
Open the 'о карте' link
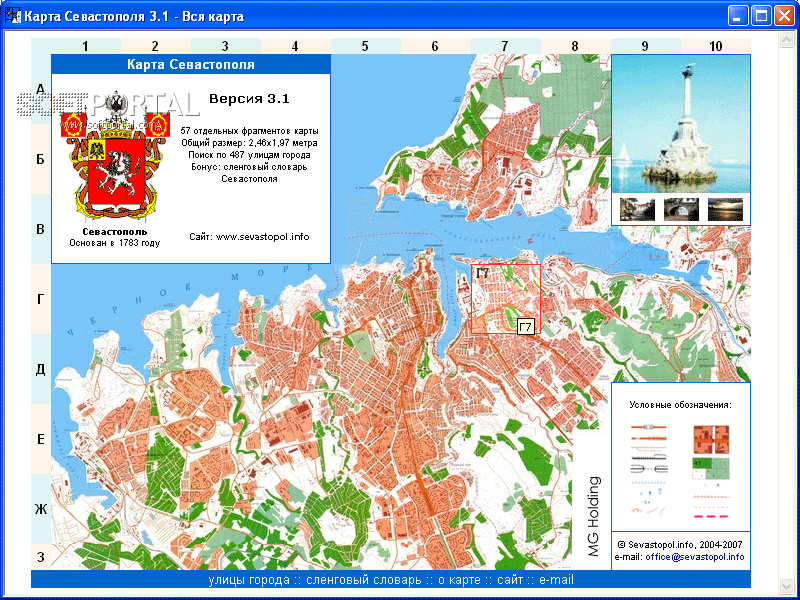[459, 580]
